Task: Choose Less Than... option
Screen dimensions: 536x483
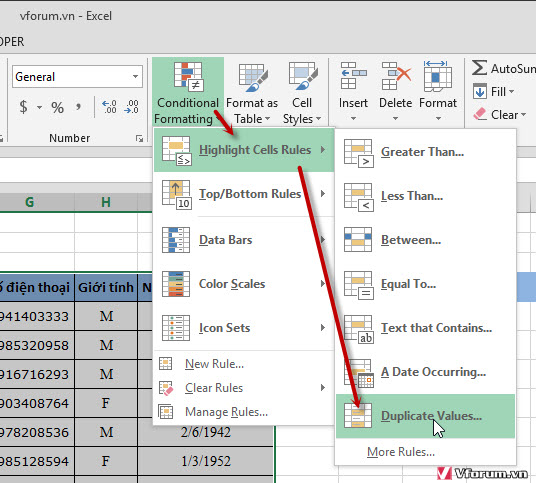Action: coord(425,196)
